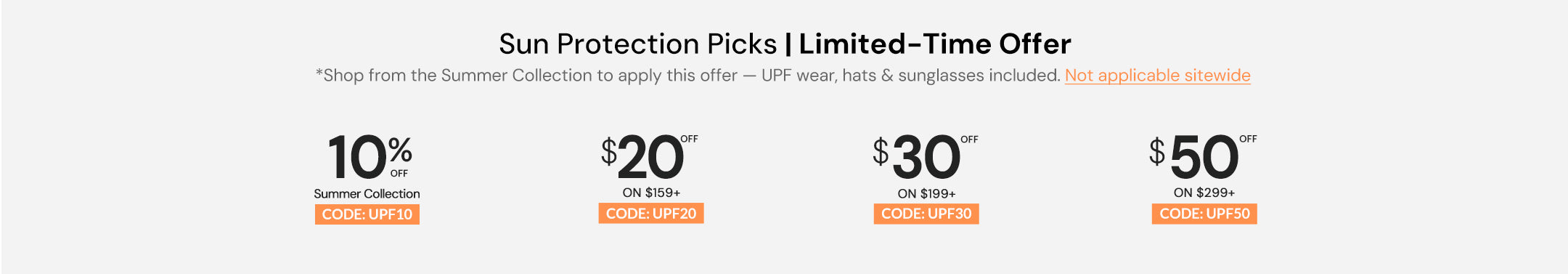This screenshot has height=274, width=1568.
Task: Select the 10% off graphic
Action: [x=369, y=156]
